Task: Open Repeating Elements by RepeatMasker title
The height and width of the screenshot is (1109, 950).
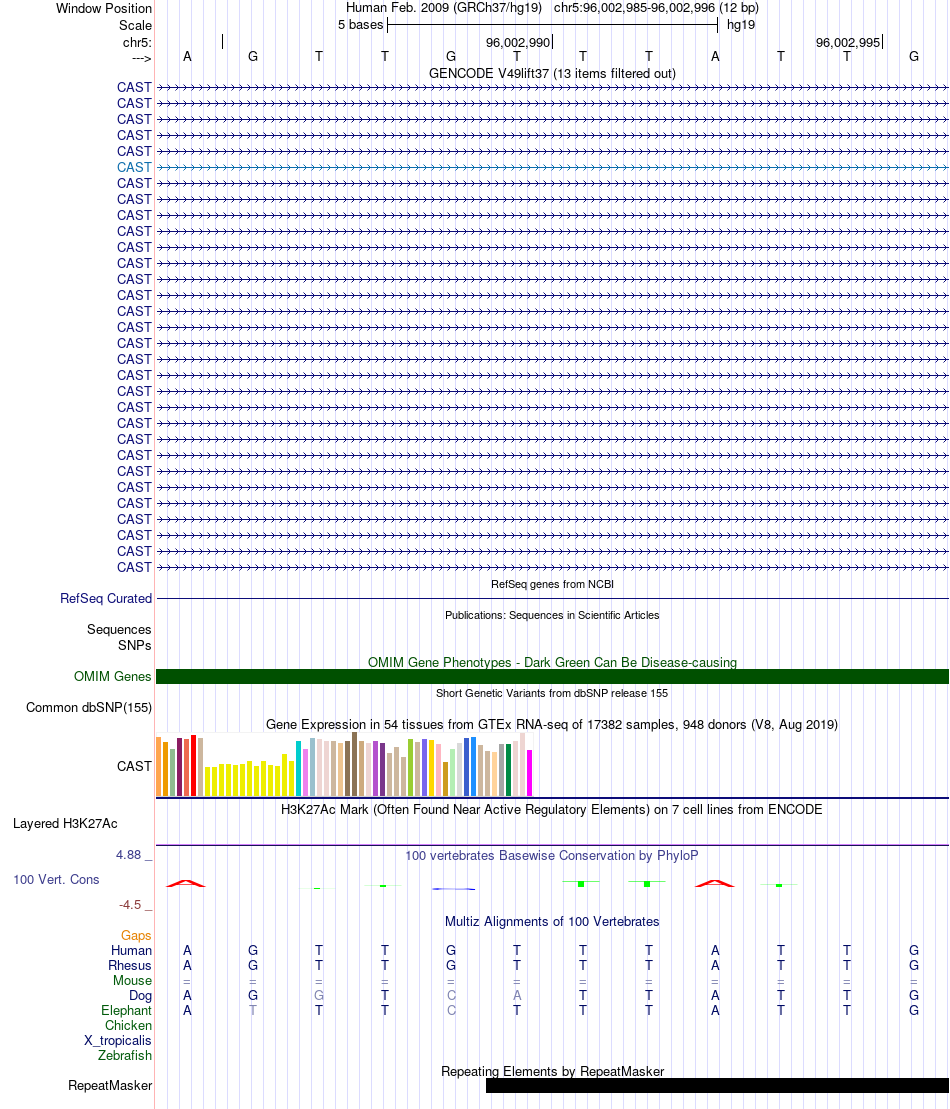Action: [552, 1072]
